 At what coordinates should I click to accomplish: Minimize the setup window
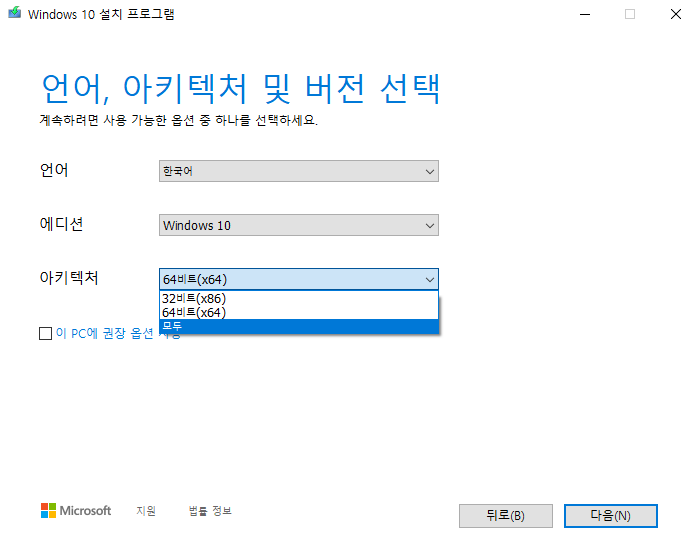coord(585,14)
